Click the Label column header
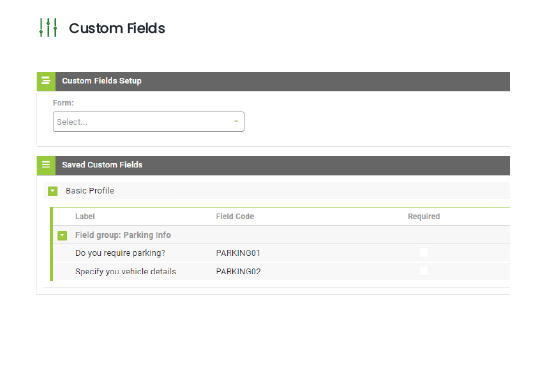546x365 pixels. [85, 216]
